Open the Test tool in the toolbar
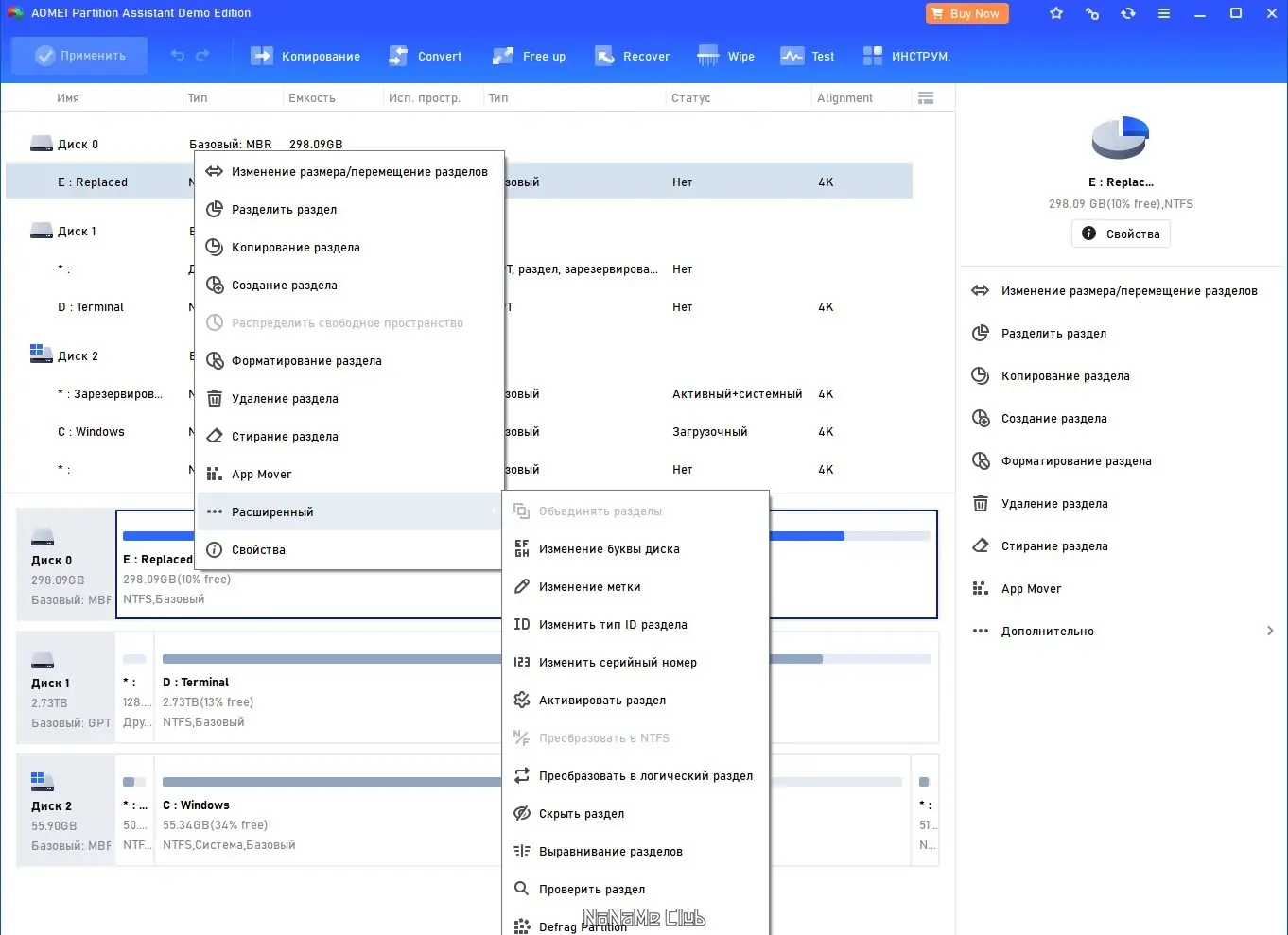This screenshot has width=1288, height=935. click(x=807, y=56)
